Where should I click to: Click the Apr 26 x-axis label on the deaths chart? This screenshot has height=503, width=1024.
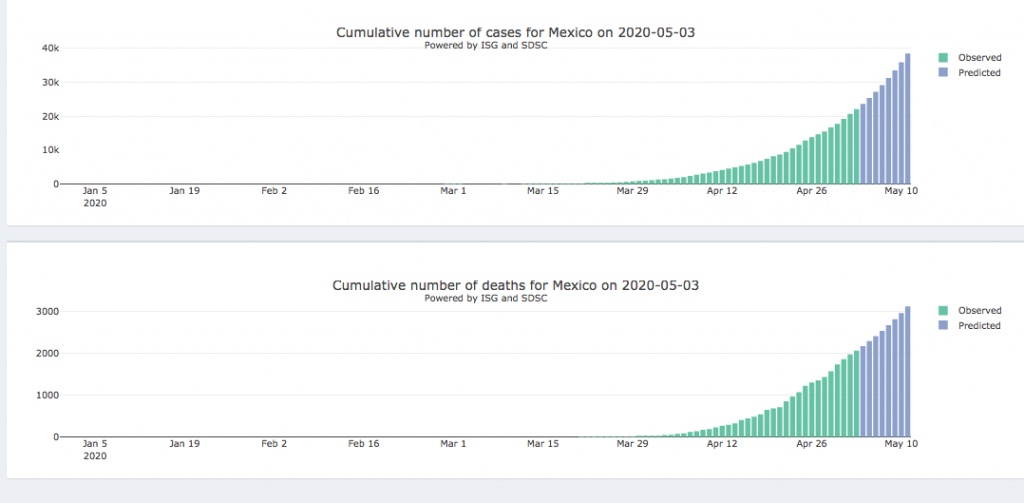[x=810, y=443]
